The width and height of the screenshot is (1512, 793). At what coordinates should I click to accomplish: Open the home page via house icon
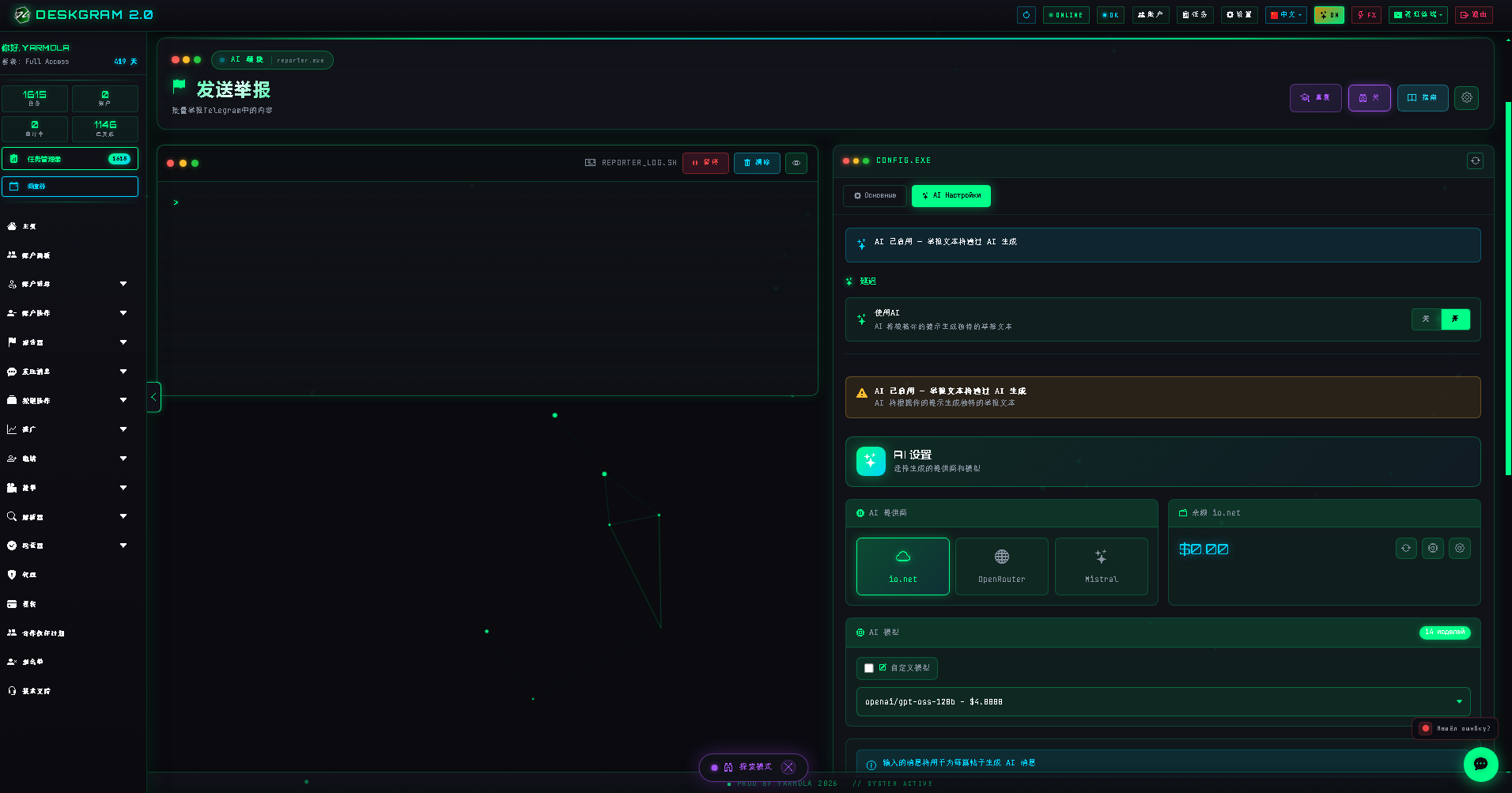click(x=12, y=226)
